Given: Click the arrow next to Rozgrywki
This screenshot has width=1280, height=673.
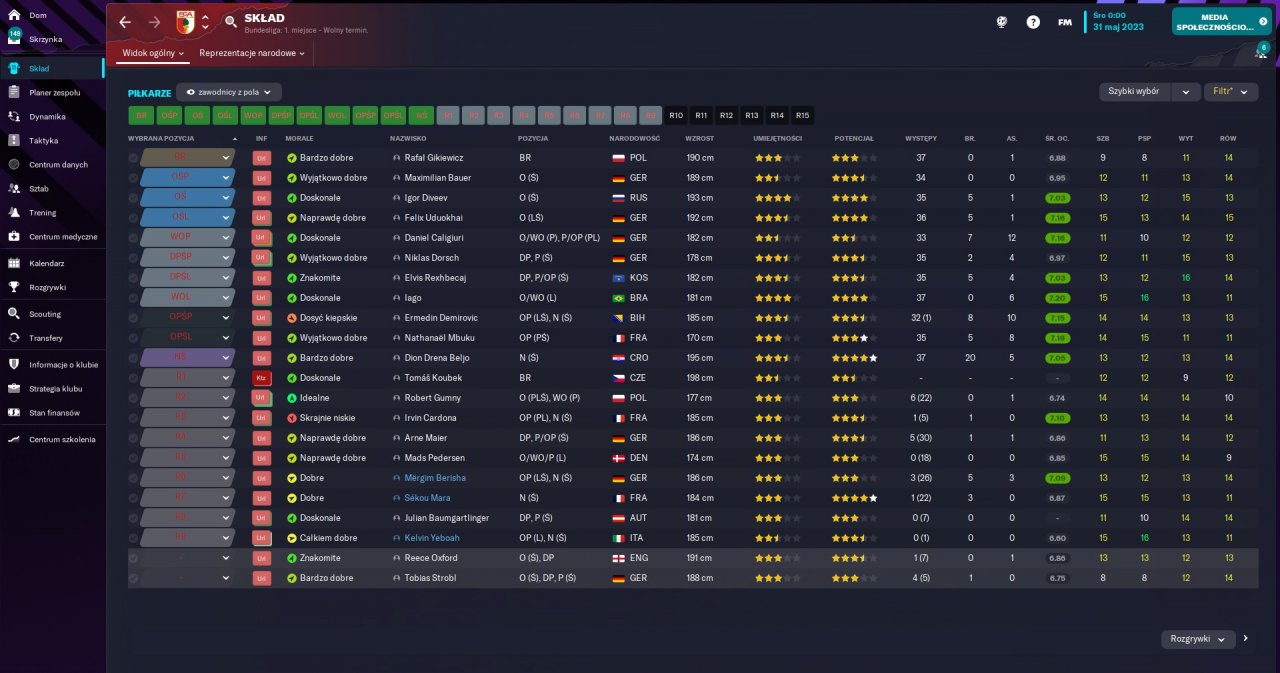Looking at the screenshot, I should coord(1246,638).
